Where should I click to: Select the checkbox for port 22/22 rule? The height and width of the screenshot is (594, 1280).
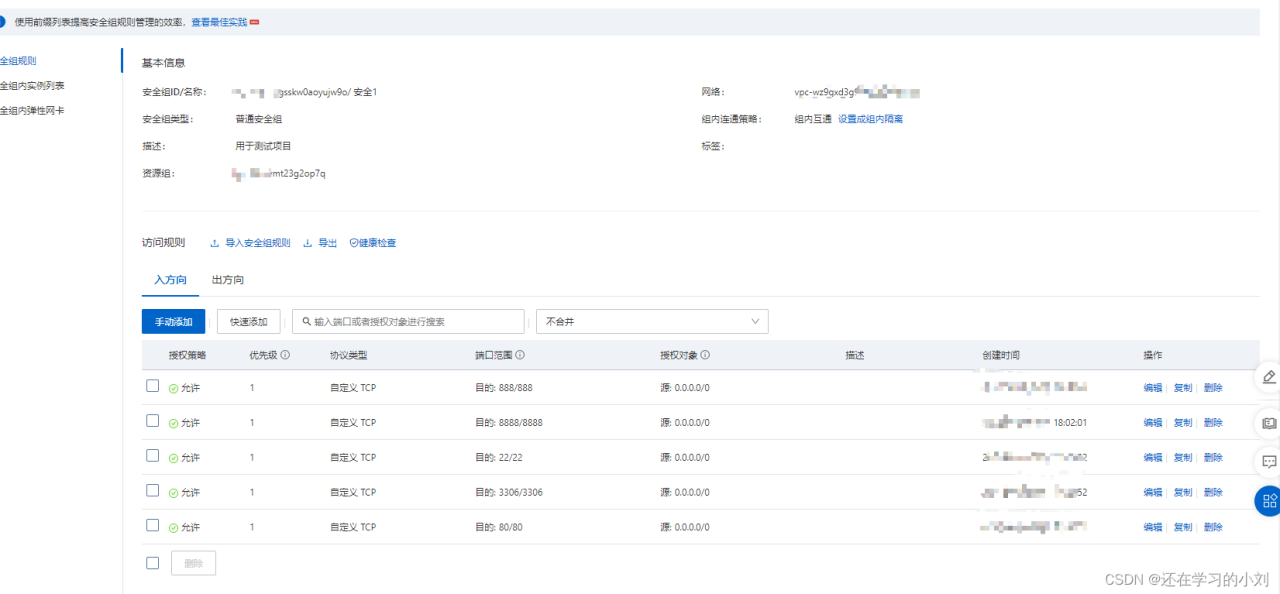(x=153, y=456)
